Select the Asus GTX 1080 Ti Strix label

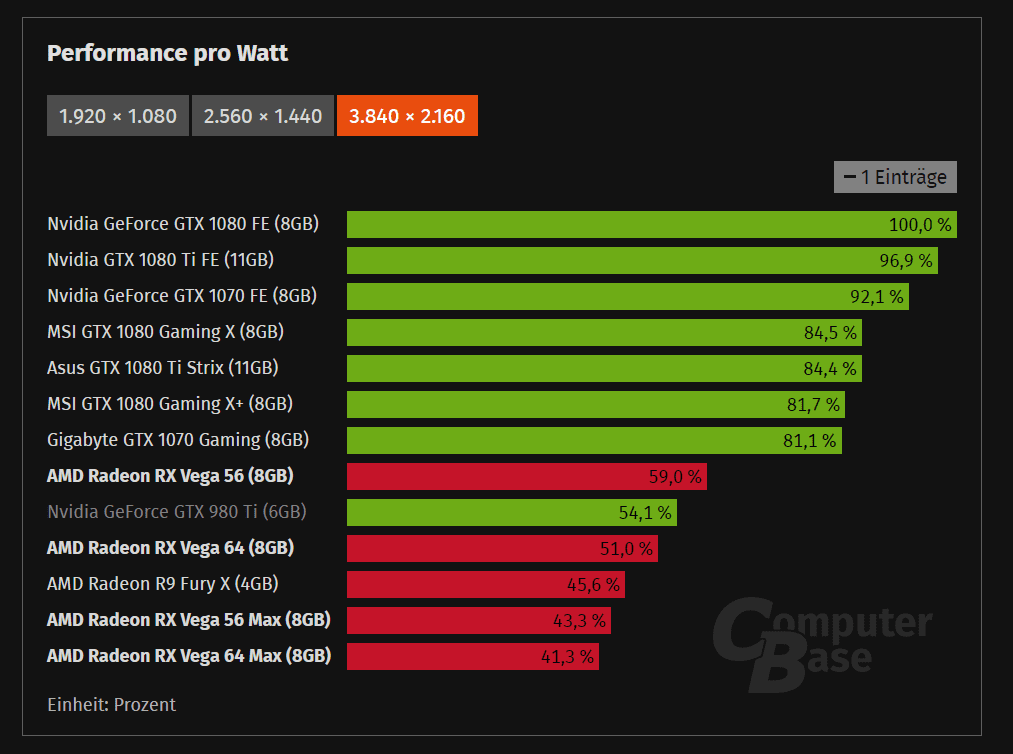162,368
